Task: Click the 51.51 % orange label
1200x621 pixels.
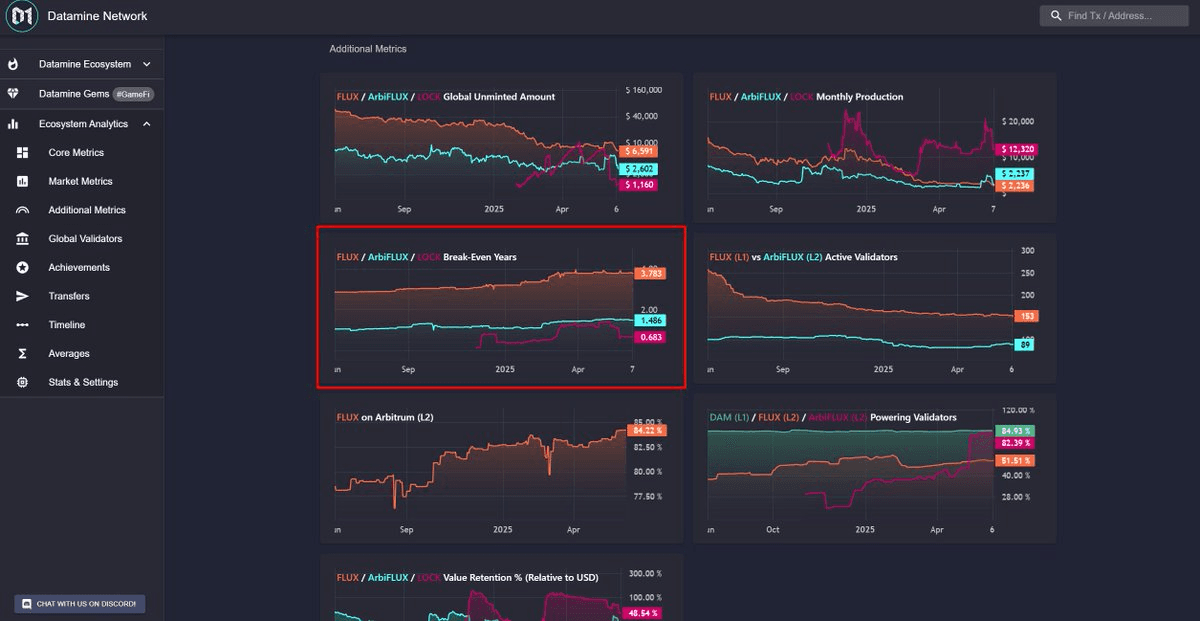Action: tap(1014, 460)
